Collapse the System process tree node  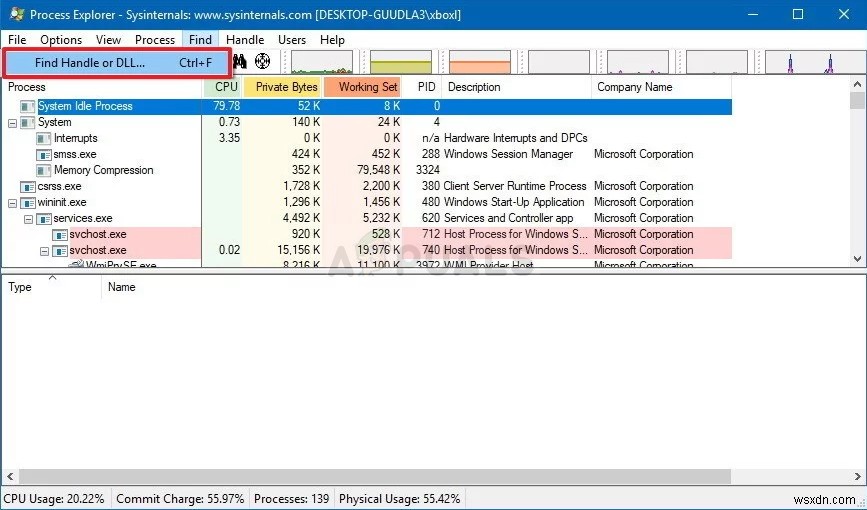(x=12, y=123)
